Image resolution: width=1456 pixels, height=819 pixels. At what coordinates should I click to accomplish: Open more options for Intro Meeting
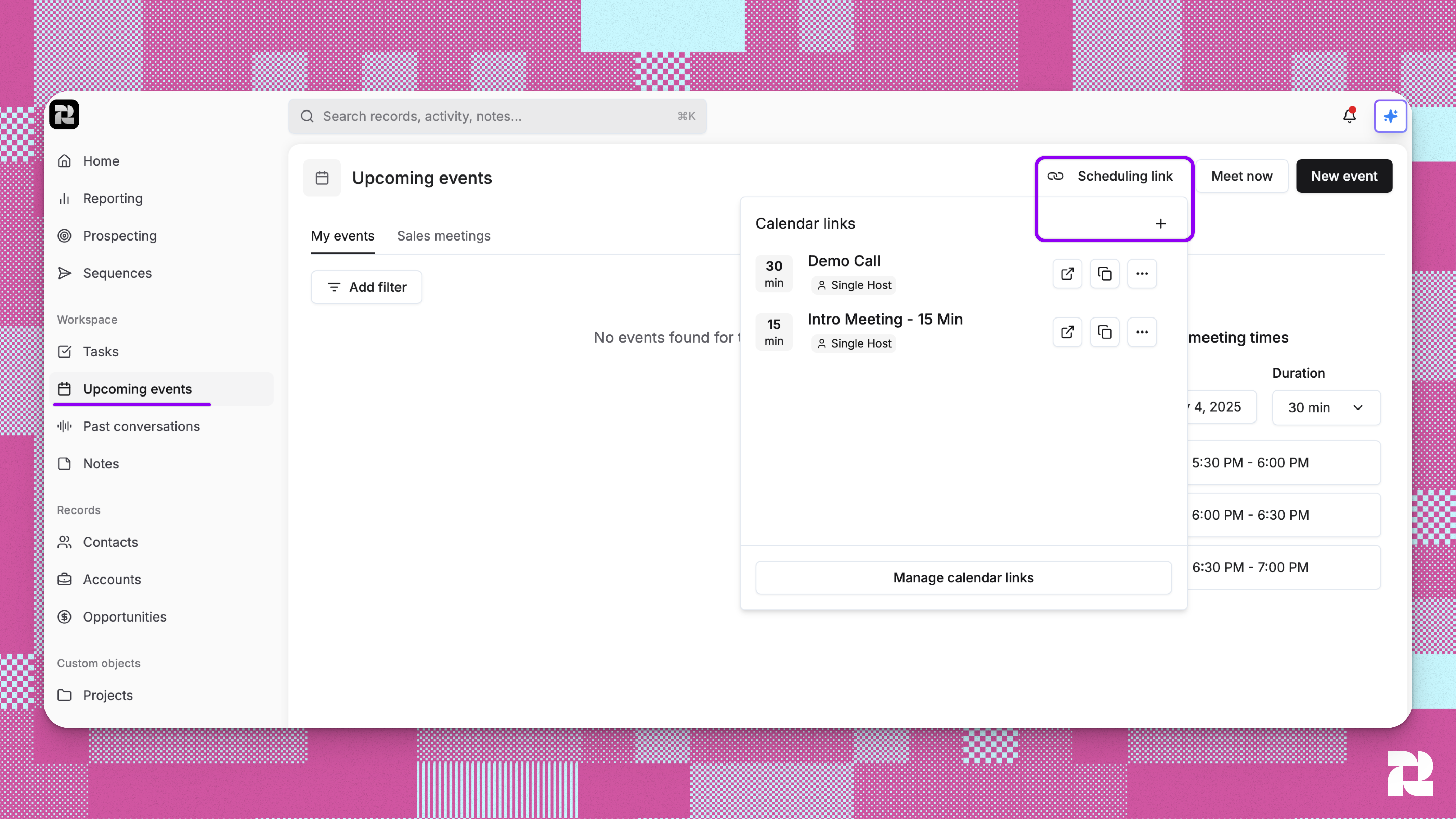pos(1142,332)
